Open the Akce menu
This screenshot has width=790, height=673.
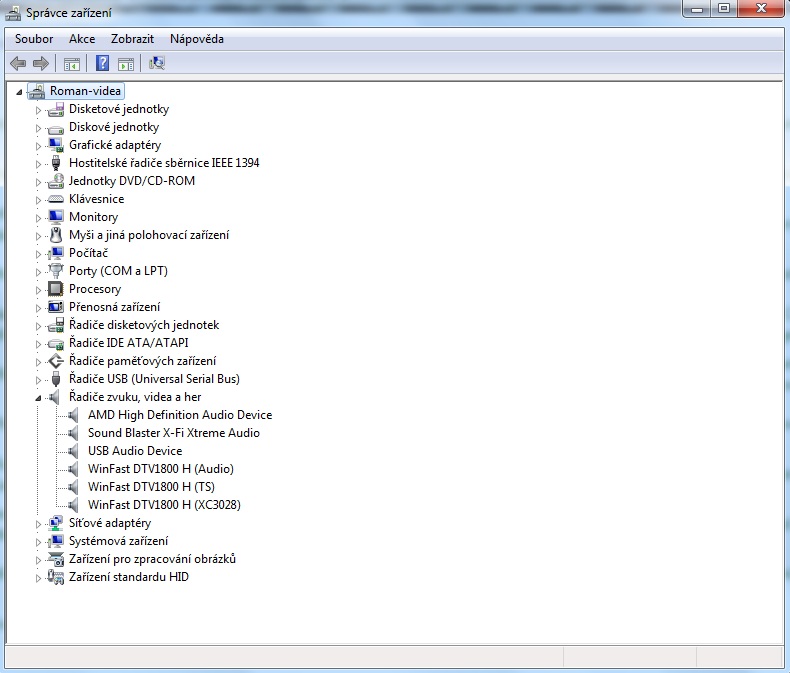coord(82,39)
